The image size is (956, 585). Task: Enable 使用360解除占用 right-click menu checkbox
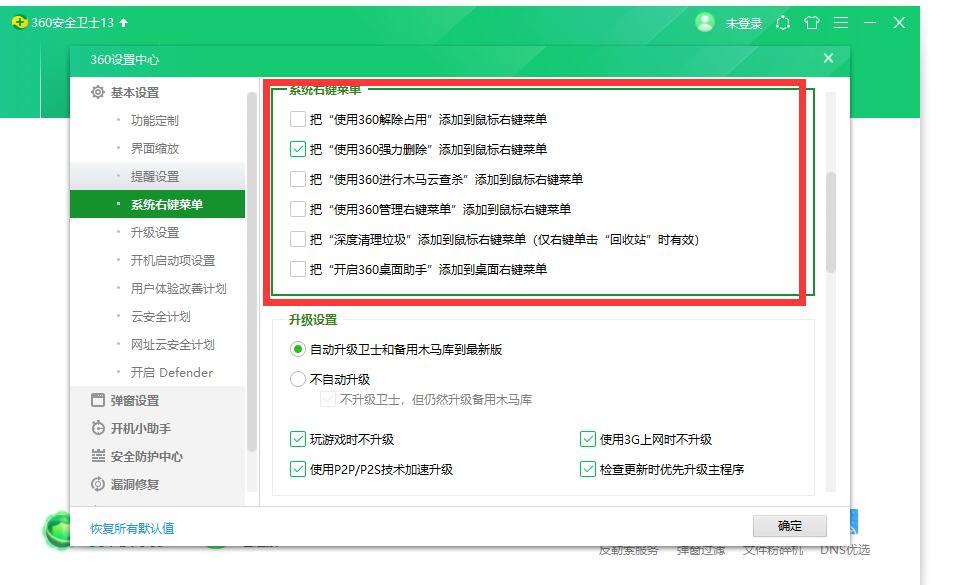[x=298, y=119]
